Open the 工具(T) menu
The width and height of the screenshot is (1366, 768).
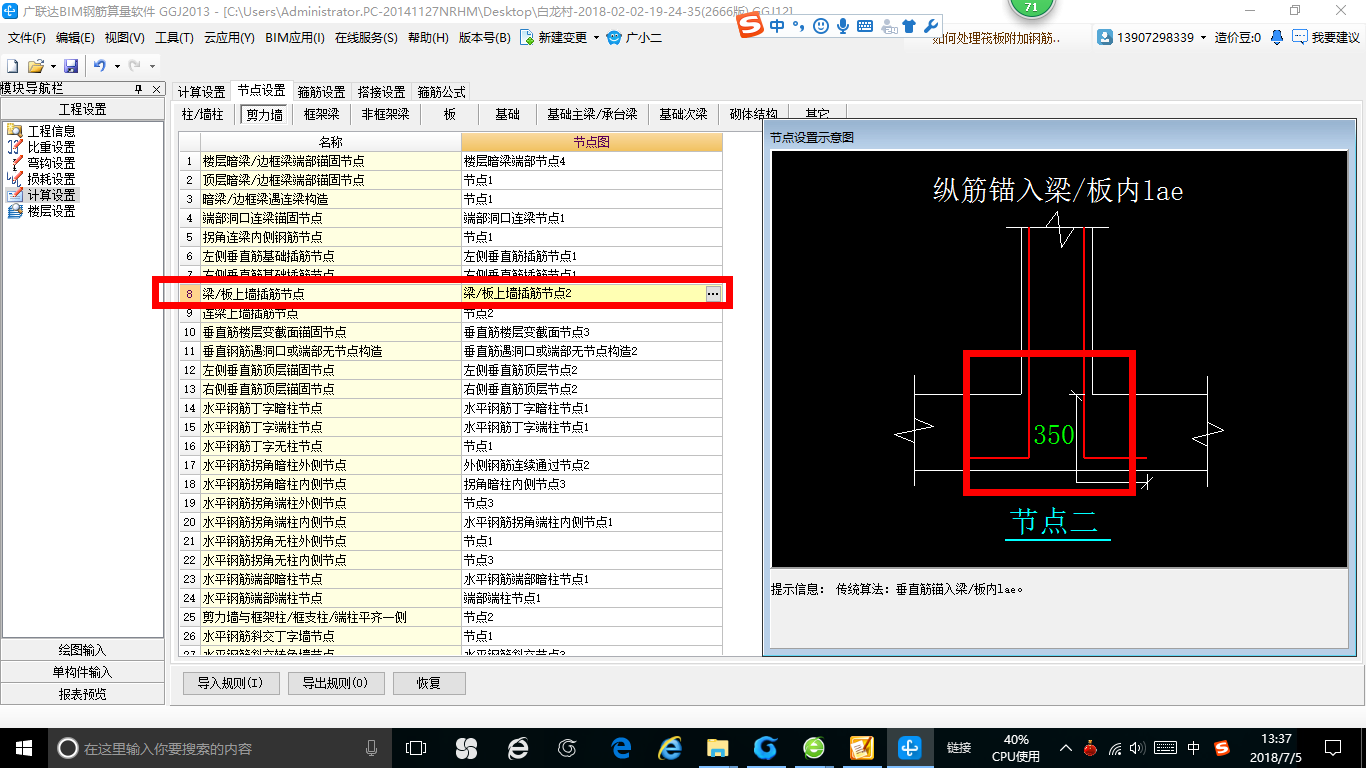coord(174,38)
